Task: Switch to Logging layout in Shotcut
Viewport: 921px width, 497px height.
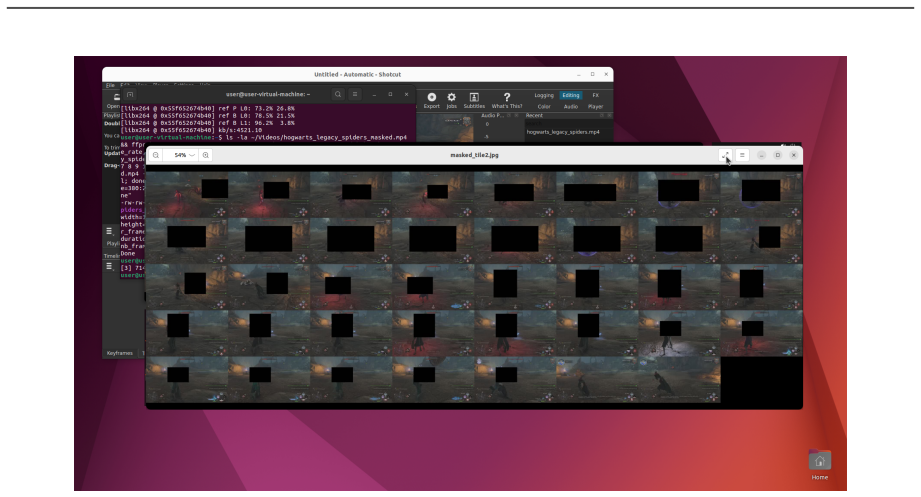Action: [x=544, y=95]
